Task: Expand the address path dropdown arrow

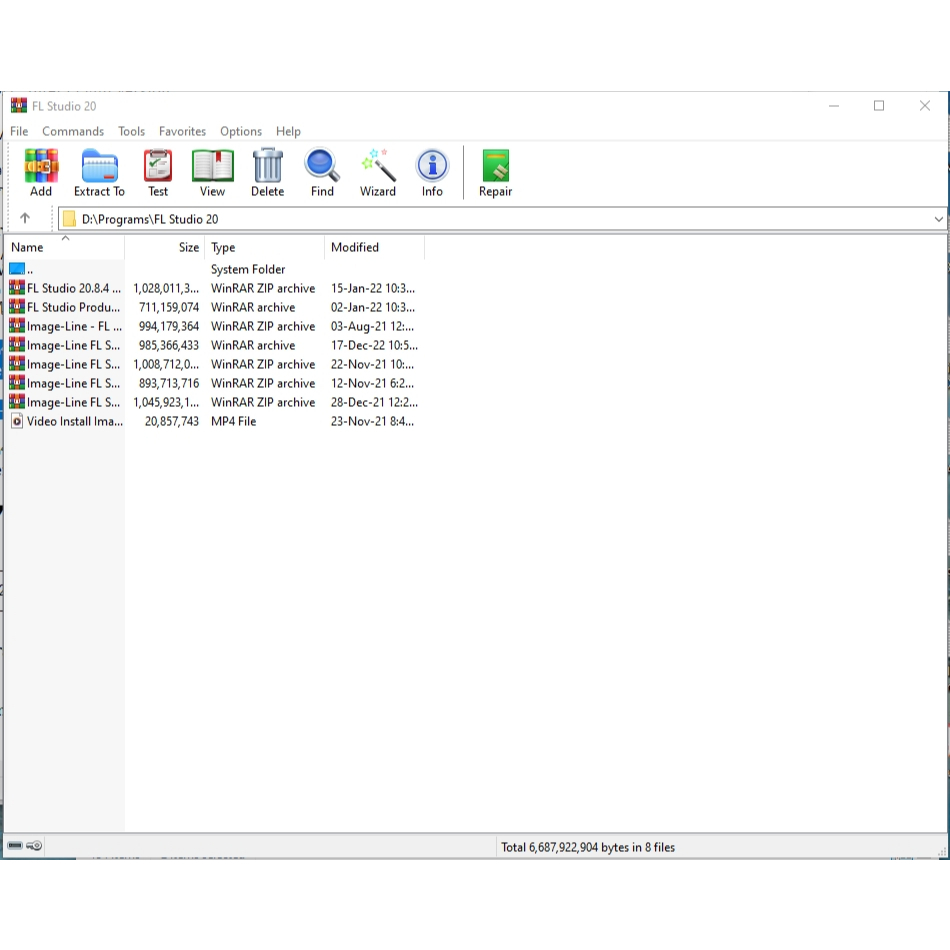Action: [x=938, y=219]
